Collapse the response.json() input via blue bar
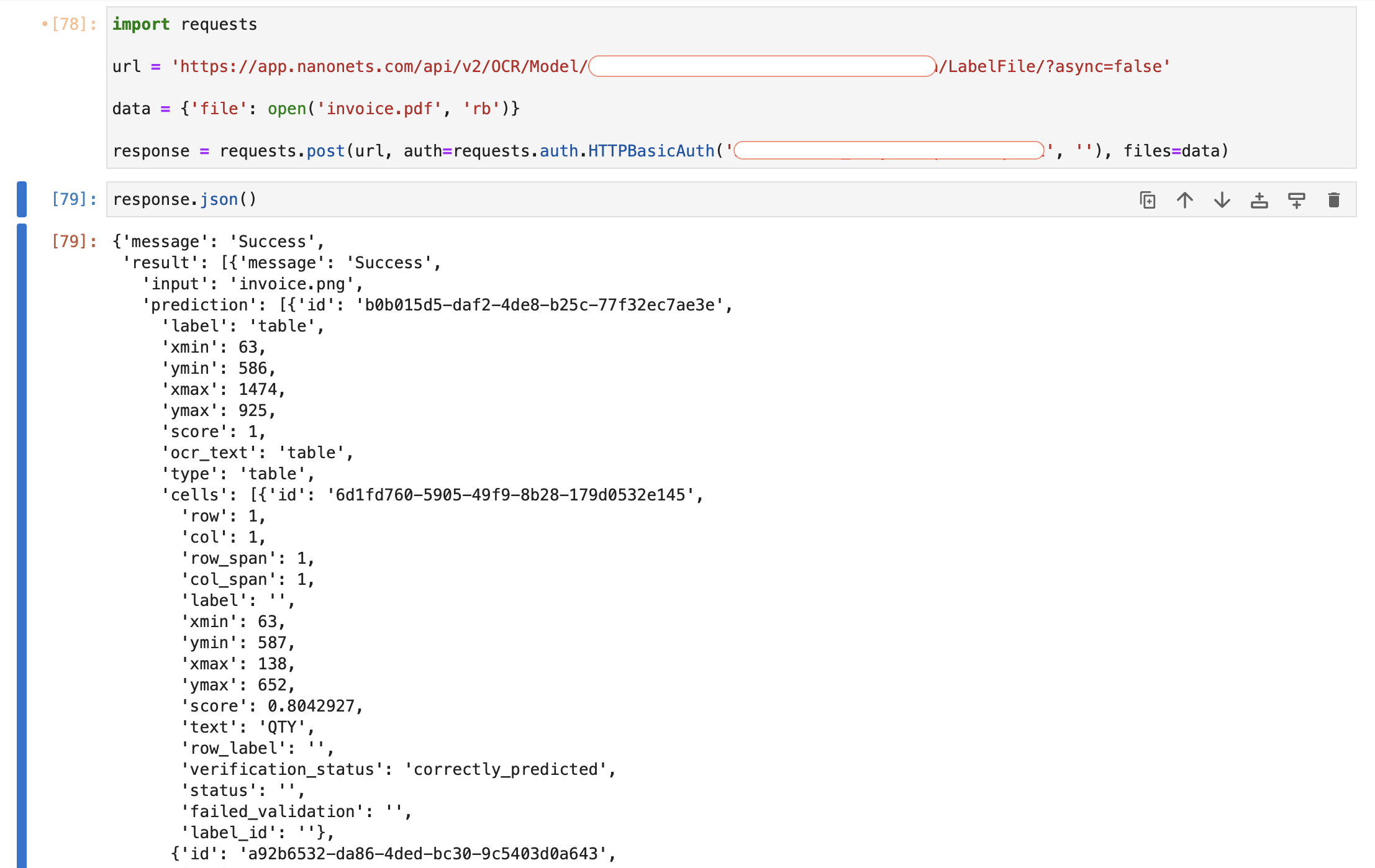This screenshot has width=1375, height=868. (22, 199)
